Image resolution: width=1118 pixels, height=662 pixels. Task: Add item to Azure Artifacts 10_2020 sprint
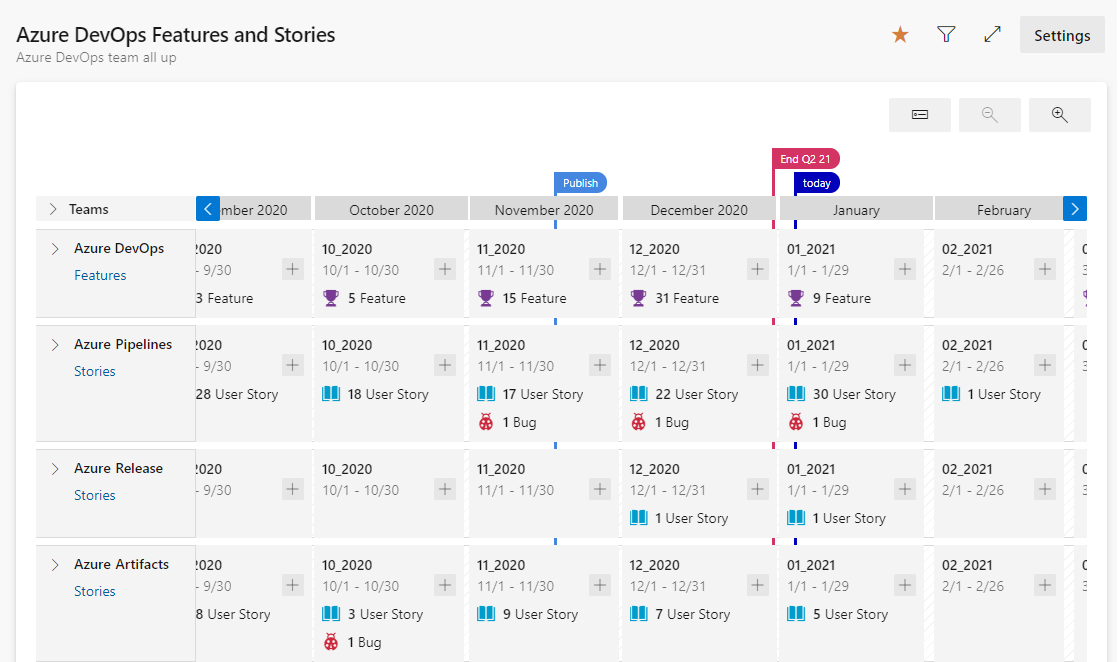click(x=445, y=585)
